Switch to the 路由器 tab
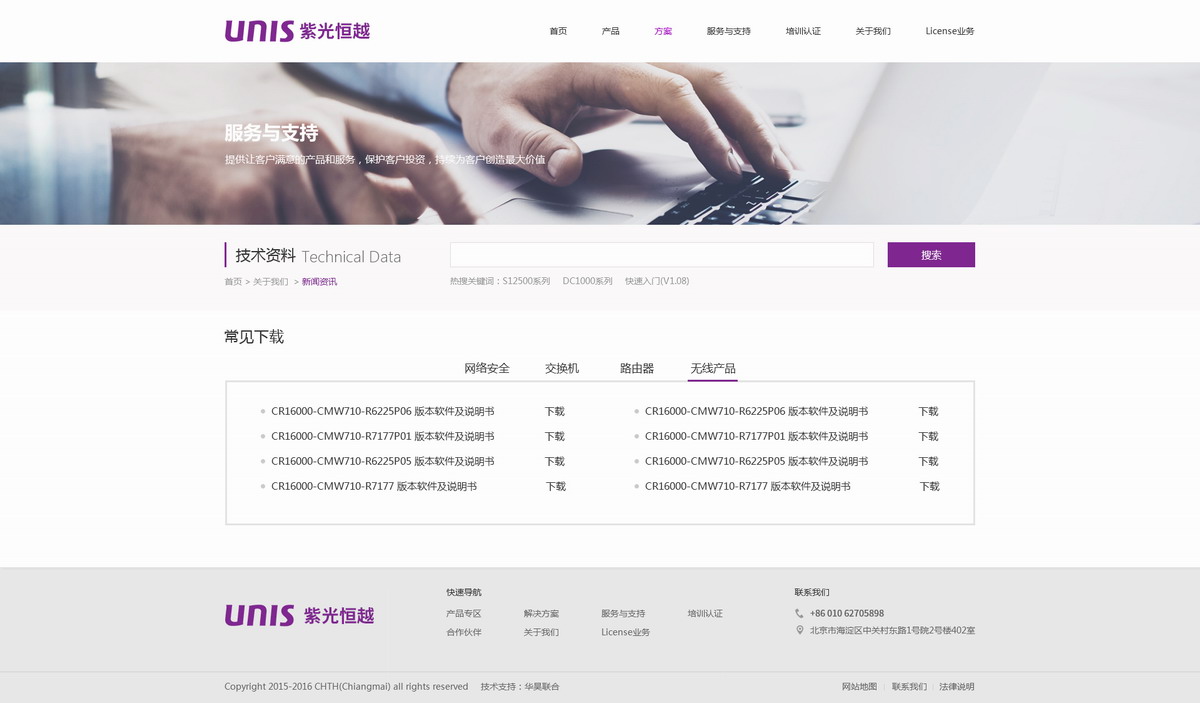This screenshot has height=703, width=1200. click(x=637, y=368)
